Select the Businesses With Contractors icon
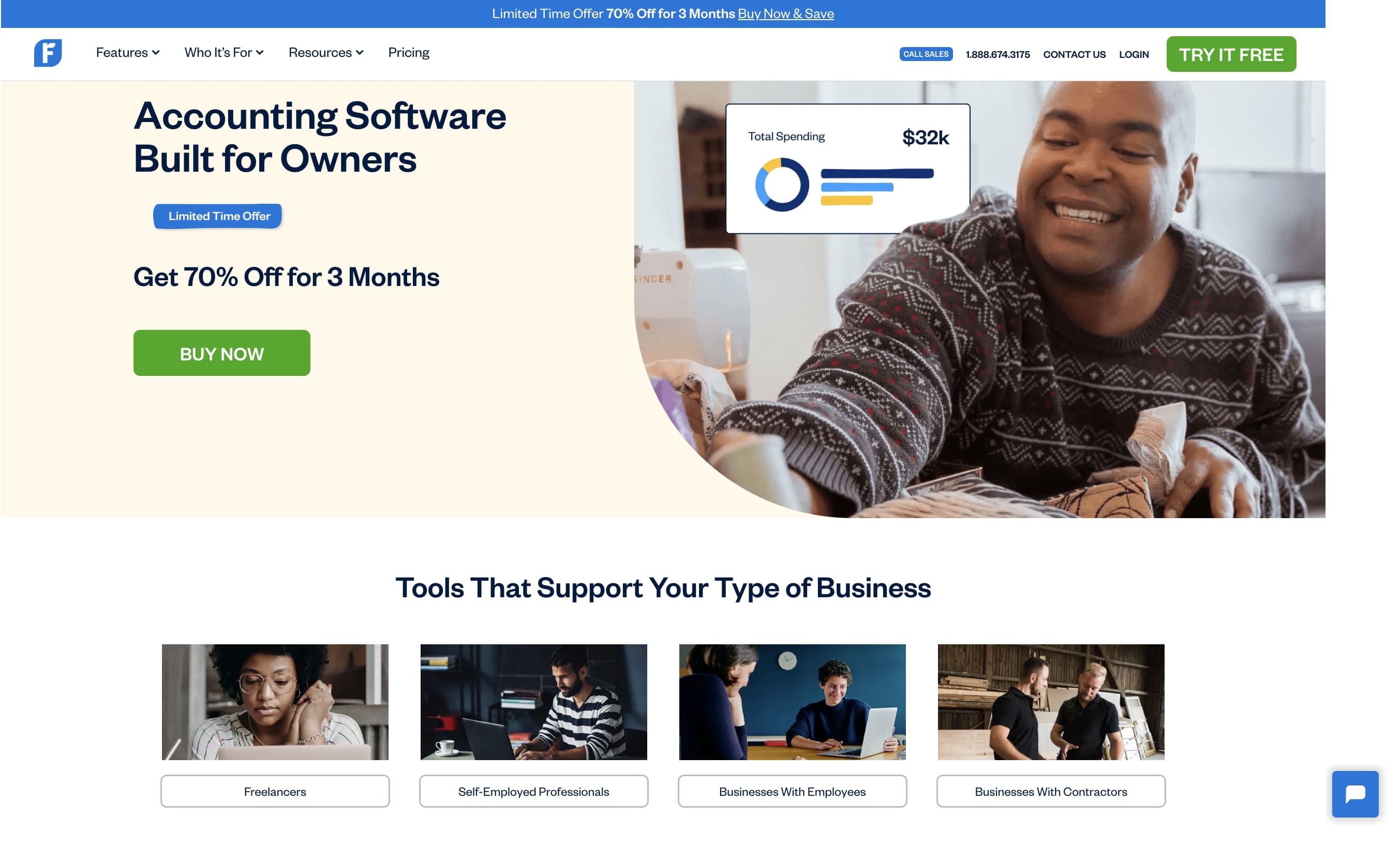 [1051, 701]
